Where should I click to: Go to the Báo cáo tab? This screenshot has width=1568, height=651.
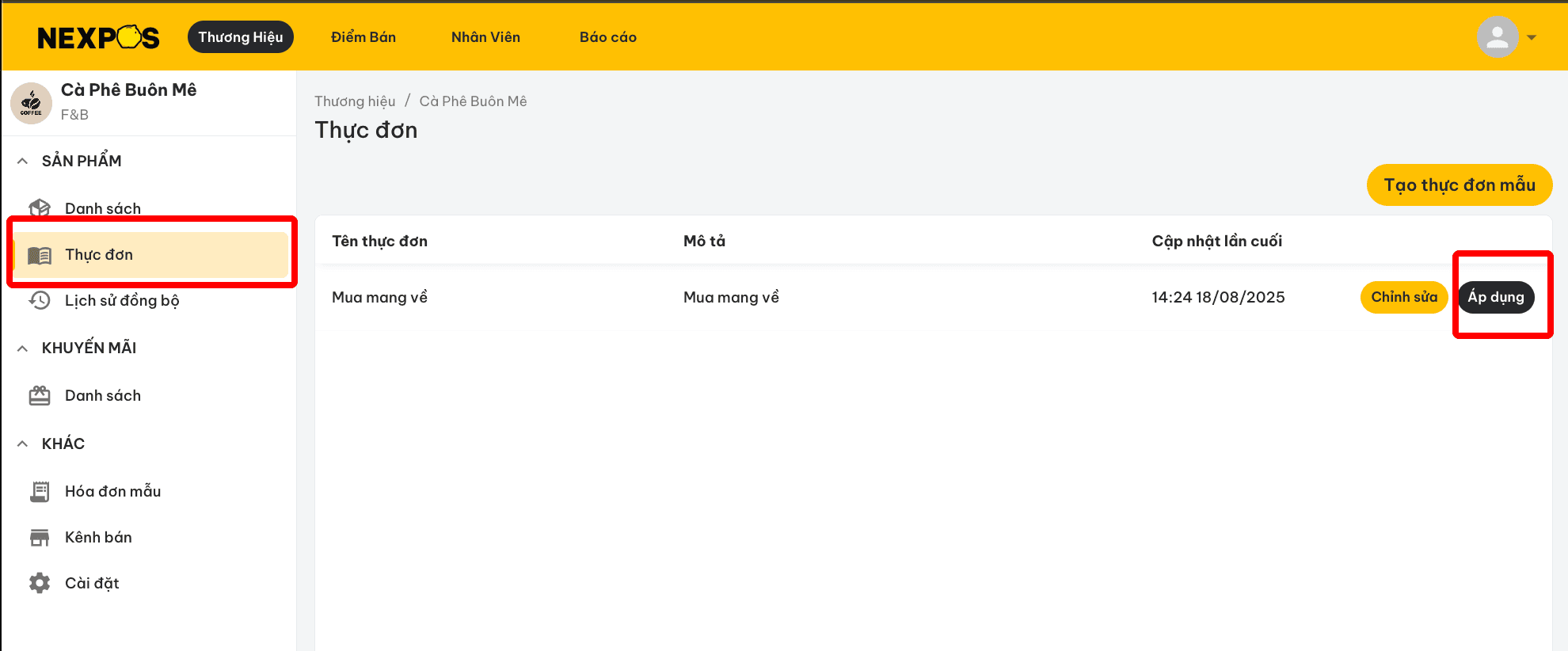608,37
